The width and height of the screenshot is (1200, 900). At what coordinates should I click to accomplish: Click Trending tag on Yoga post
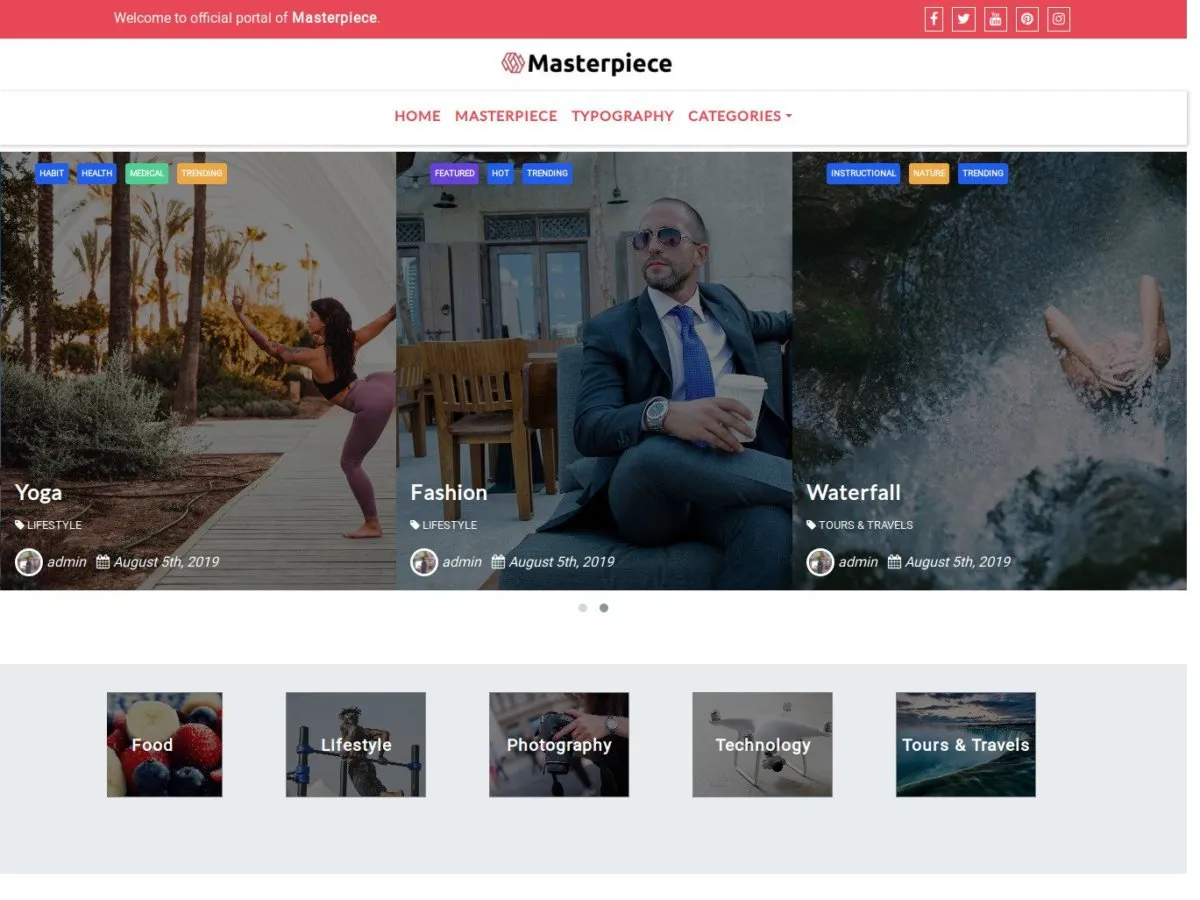202,173
